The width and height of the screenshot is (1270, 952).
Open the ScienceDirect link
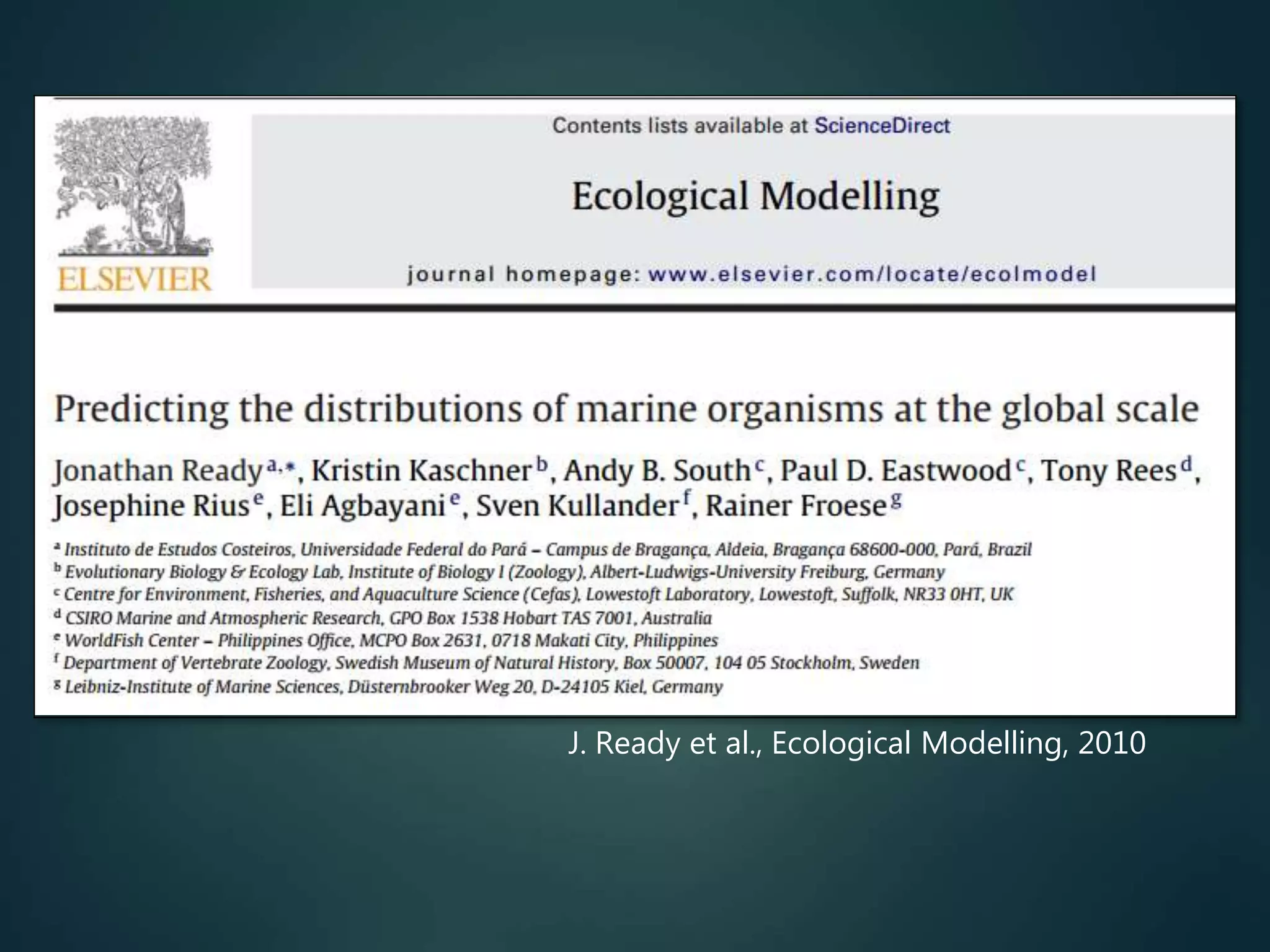(x=882, y=126)
